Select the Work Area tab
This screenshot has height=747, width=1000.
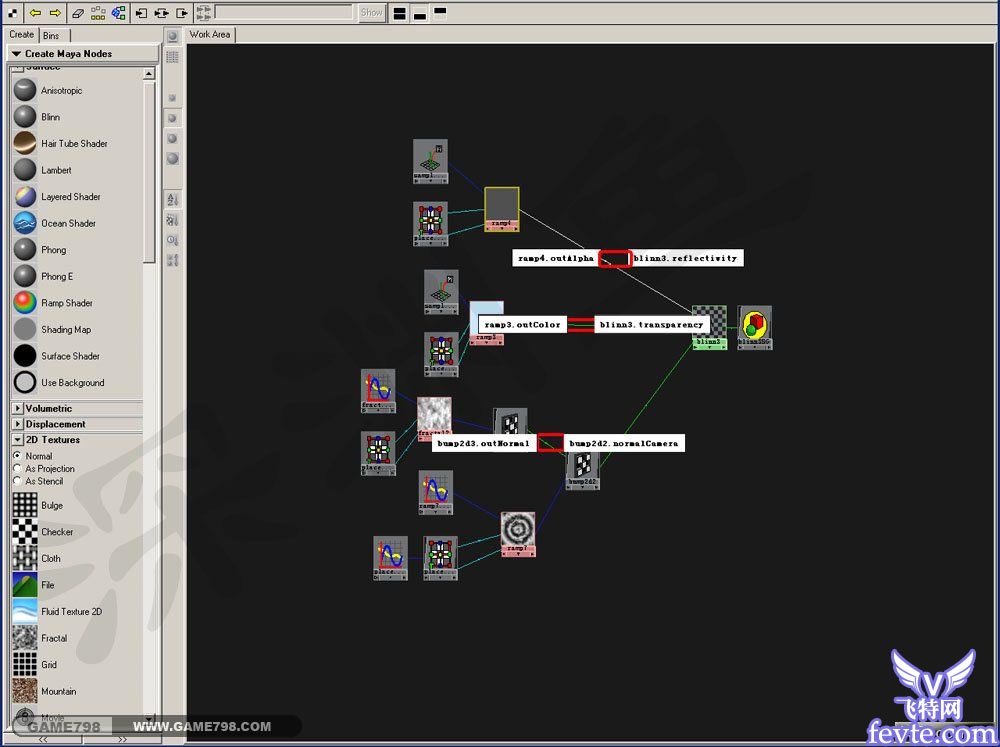(x=210, y=34)
